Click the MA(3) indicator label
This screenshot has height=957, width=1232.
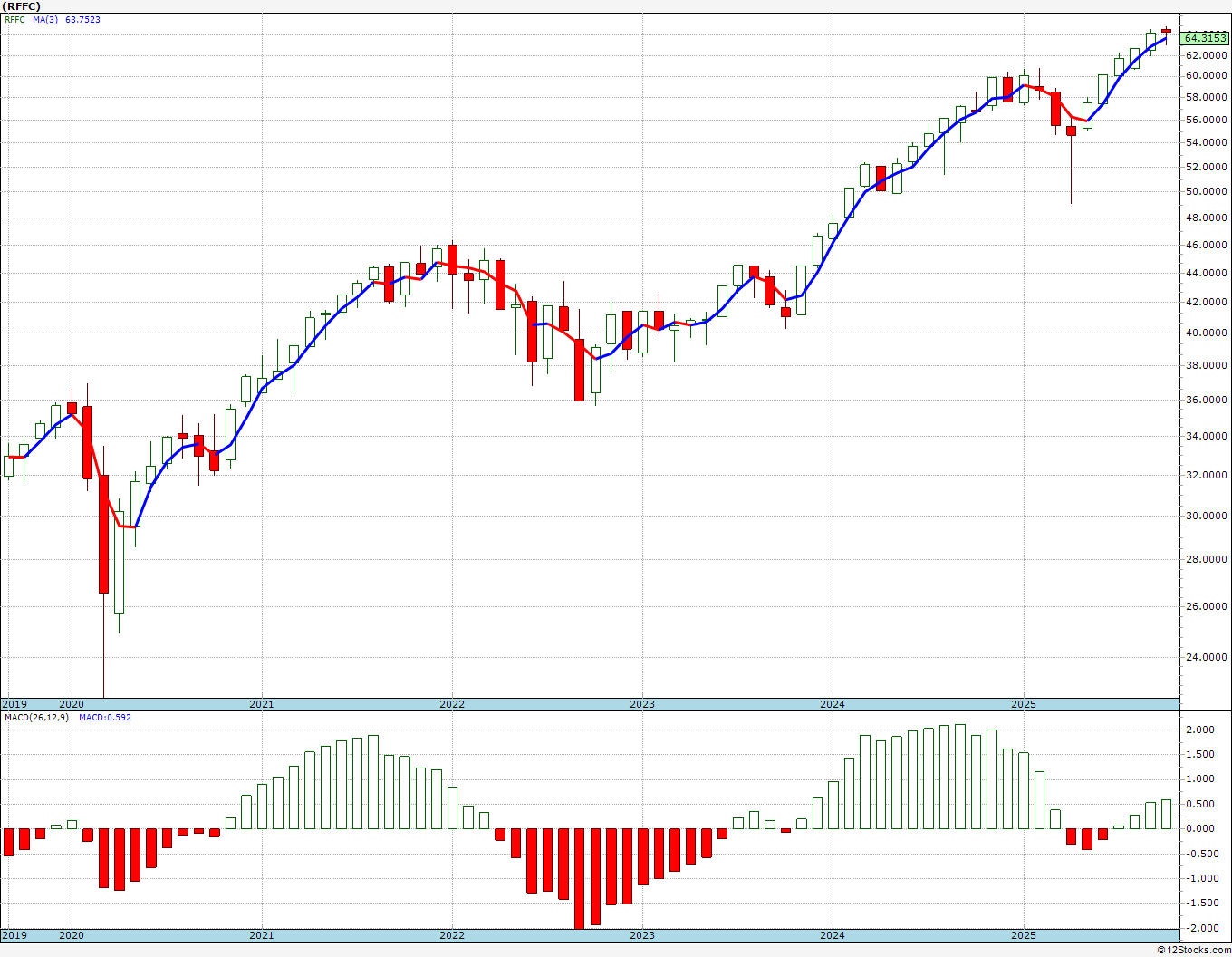[44, 19]
